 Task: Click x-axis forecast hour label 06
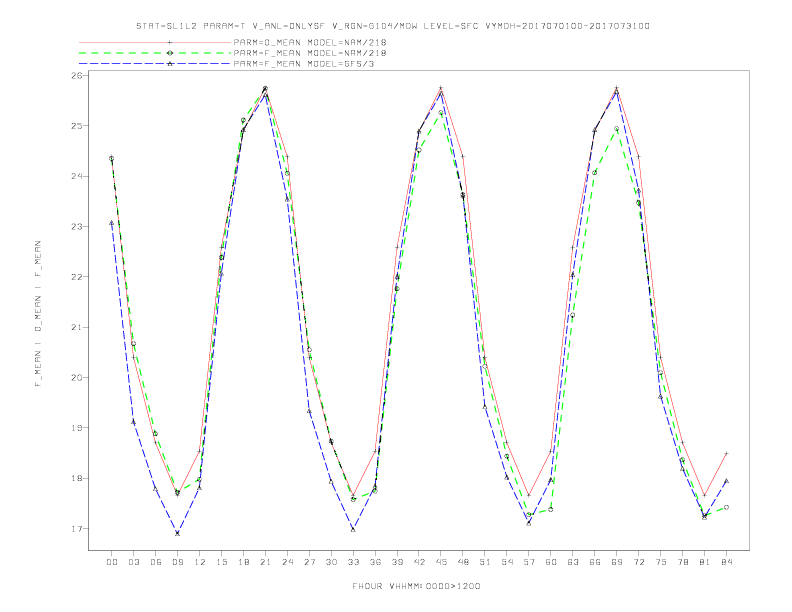(x=156, y=562)
